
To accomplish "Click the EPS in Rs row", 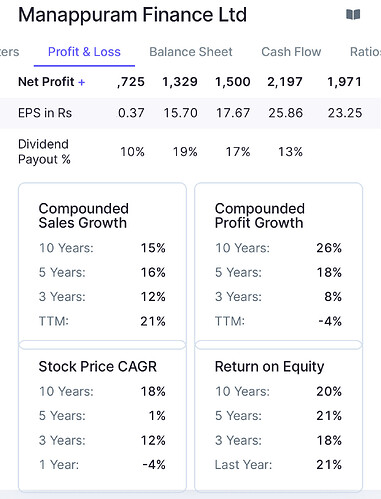I will pos(190,113).
